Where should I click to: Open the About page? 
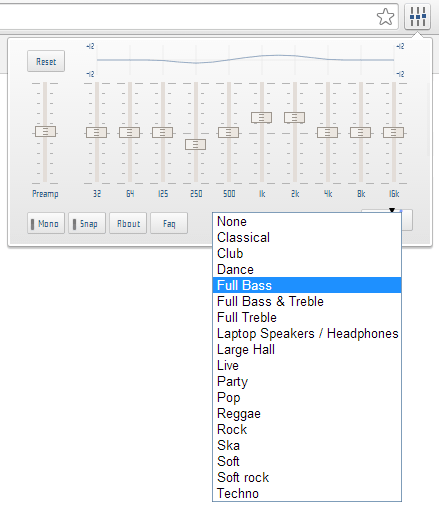click(x=128, y=223)
